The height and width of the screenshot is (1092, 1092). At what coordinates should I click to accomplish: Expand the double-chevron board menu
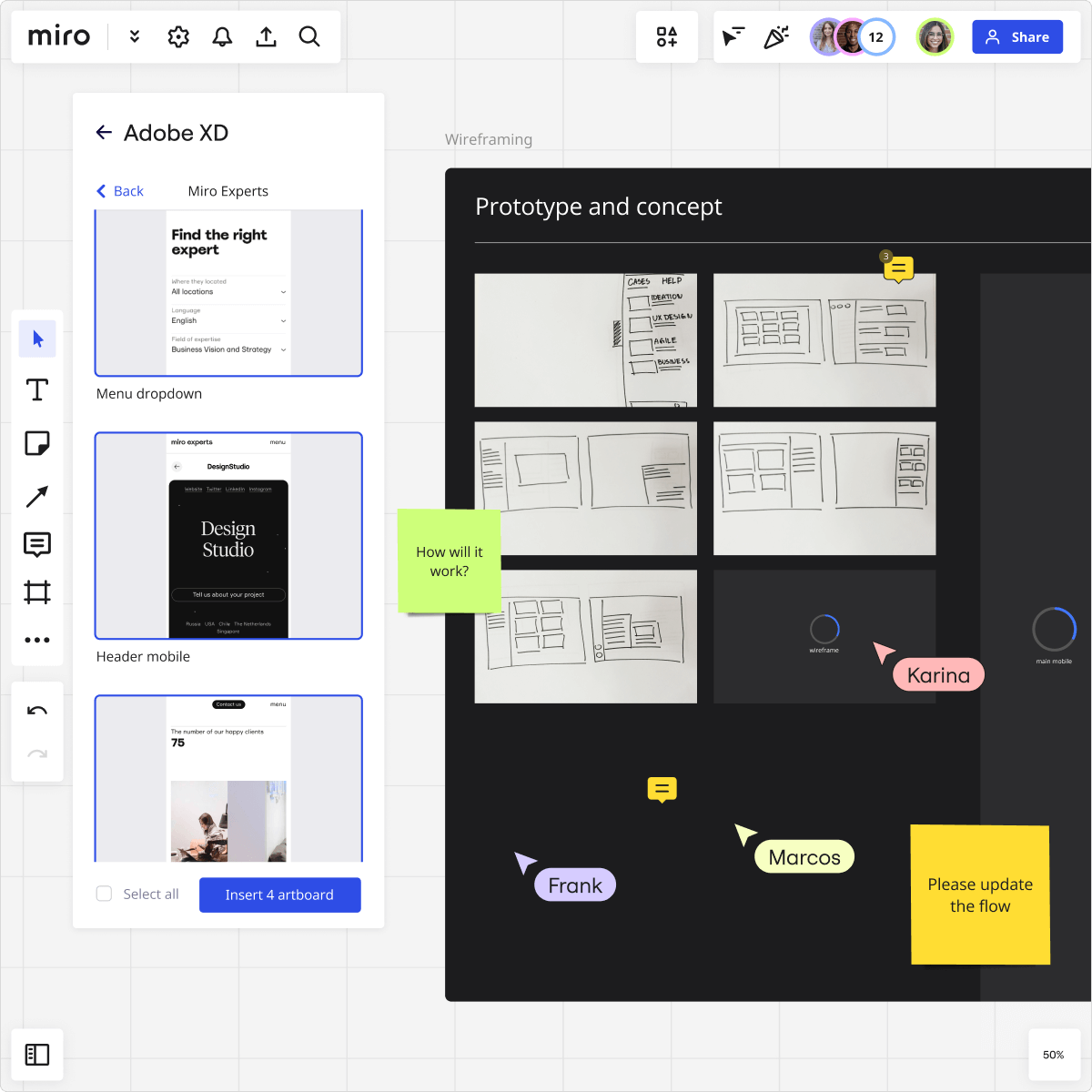[135, 36]
